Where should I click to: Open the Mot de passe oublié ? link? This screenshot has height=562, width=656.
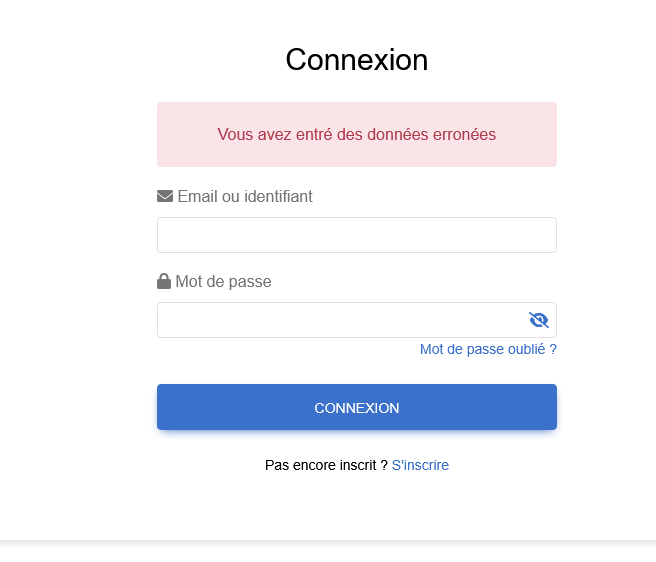(x=488, y=349)
